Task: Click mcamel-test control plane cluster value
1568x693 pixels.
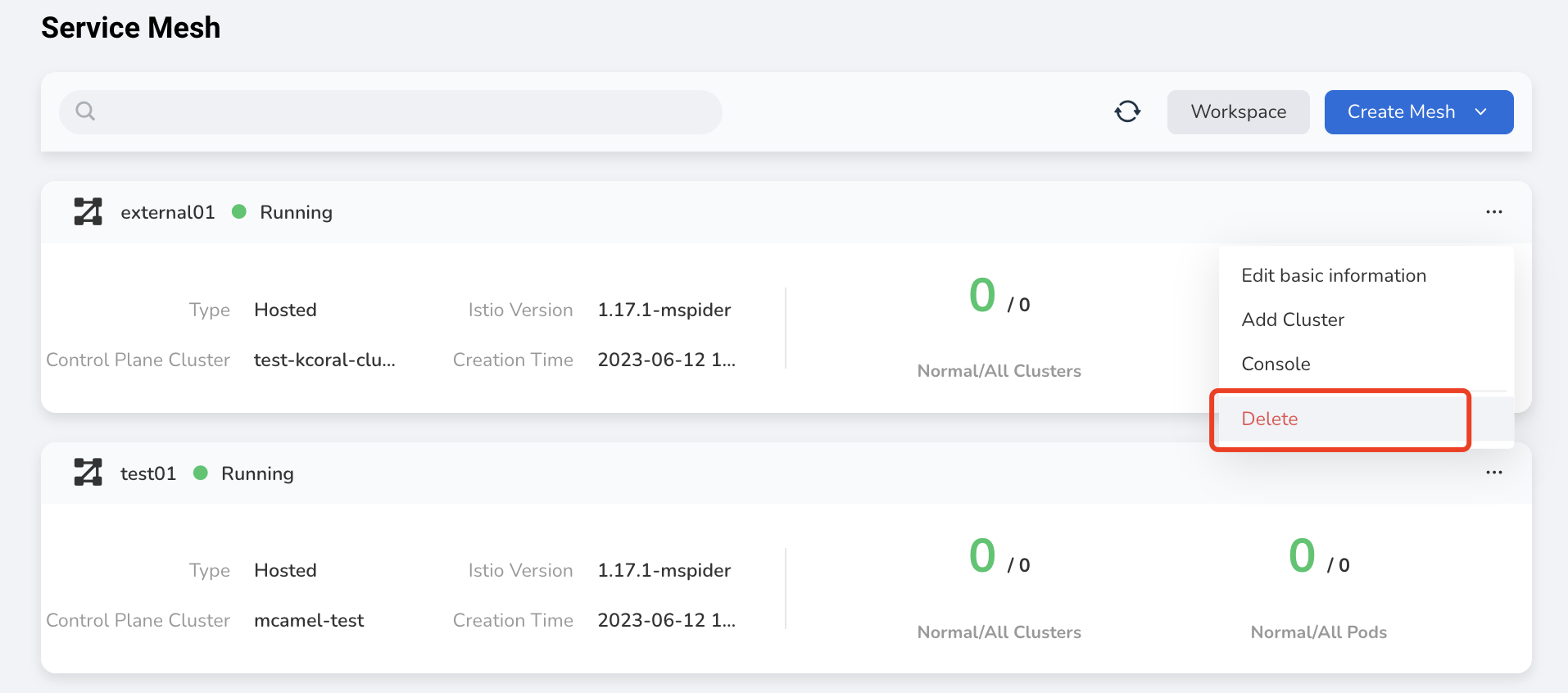Action: [309, 620]
